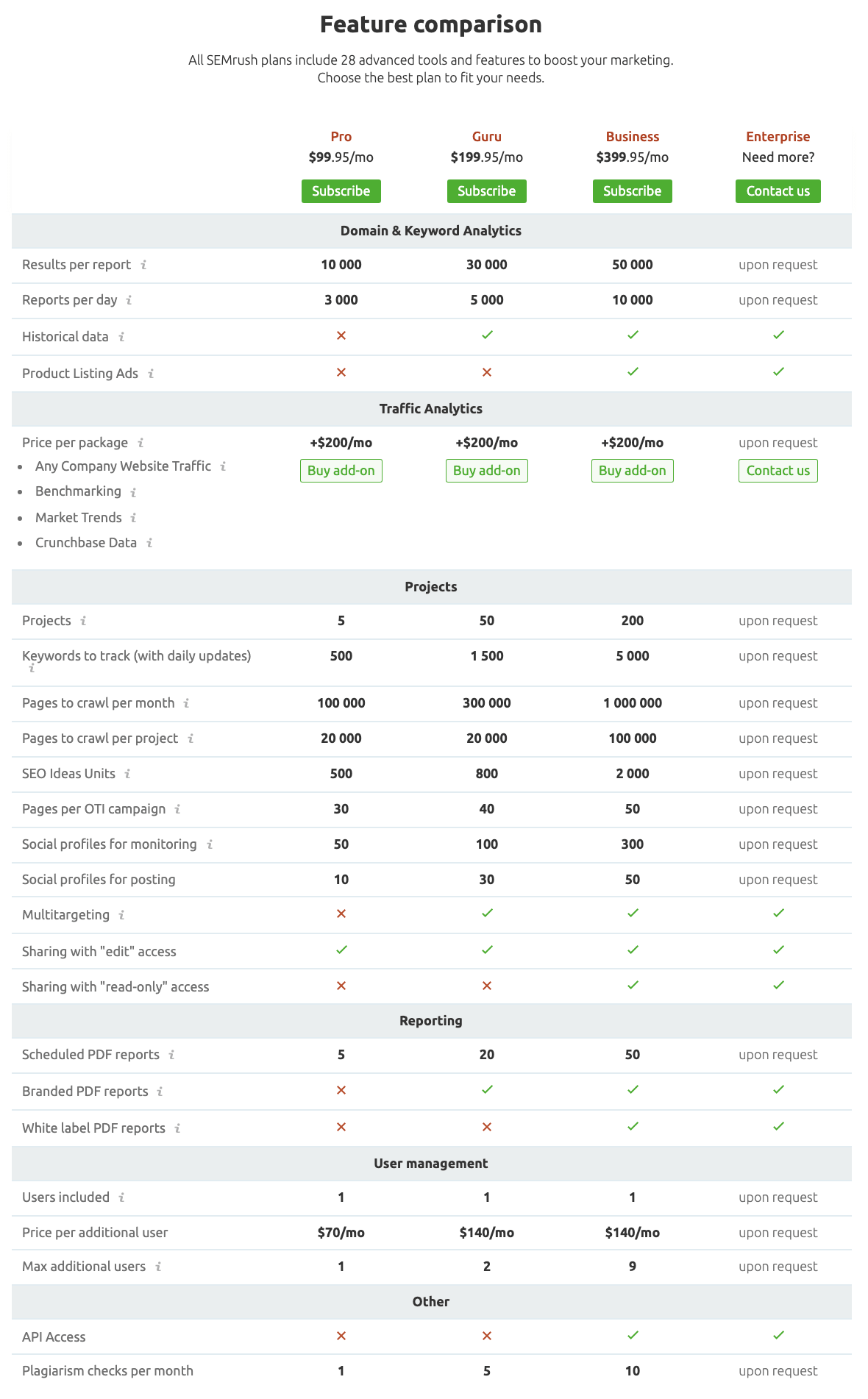Click the Feature comparison page title
The image size is (868, 1399).
(x=431, y=24)
